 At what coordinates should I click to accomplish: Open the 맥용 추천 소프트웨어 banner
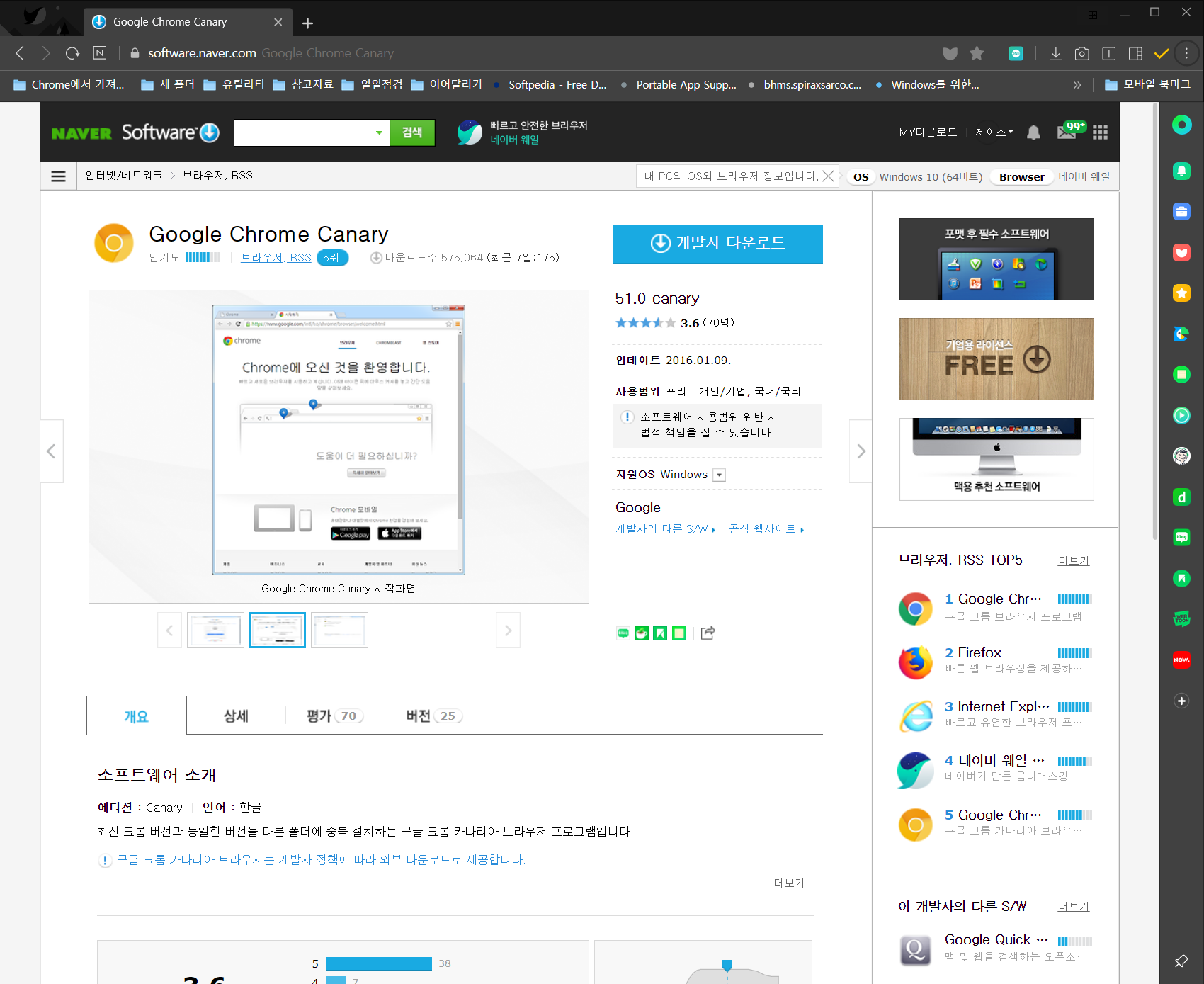(996, 459)
